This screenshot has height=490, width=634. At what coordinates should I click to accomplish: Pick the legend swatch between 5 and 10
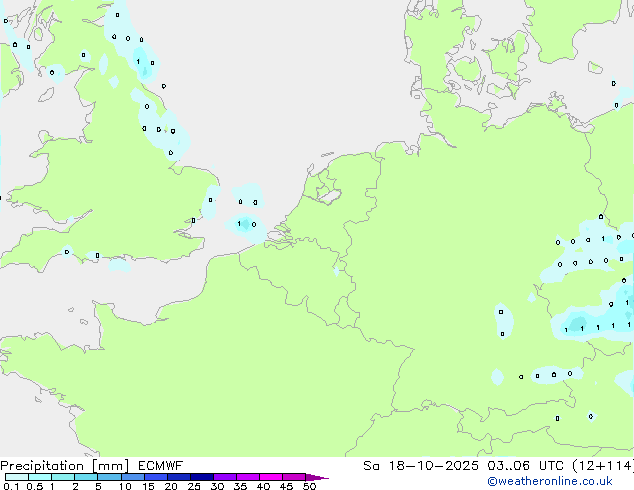pyautogui.click(x=110, y=477)
